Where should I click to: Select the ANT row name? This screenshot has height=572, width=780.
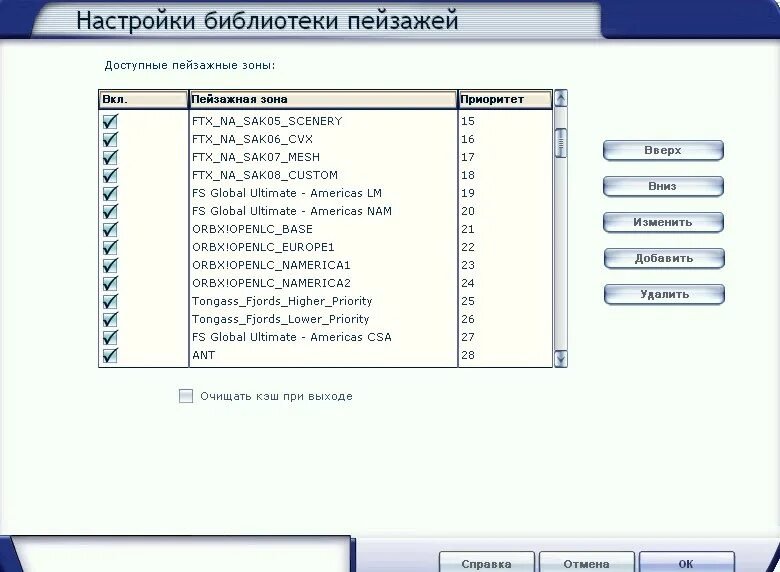point(203,355)
